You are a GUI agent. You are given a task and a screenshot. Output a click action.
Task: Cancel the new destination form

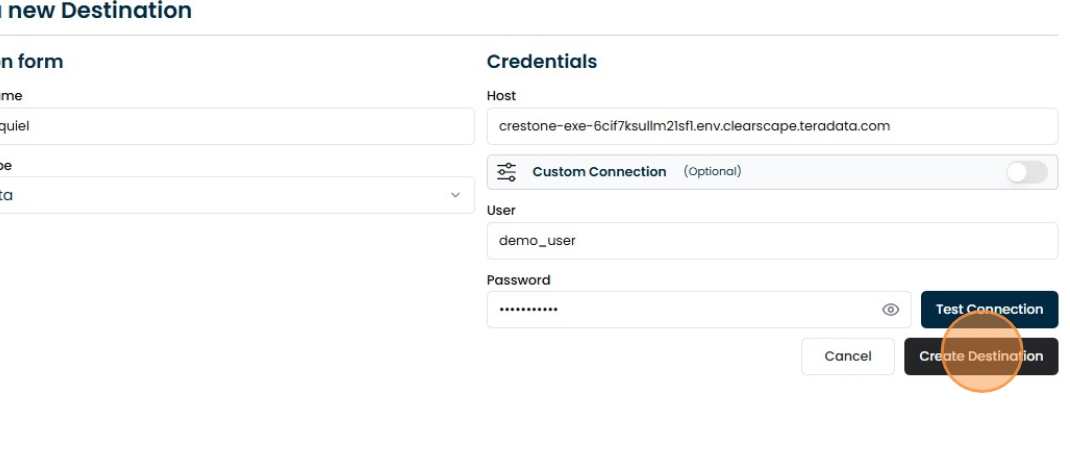(x=847, y=356)
